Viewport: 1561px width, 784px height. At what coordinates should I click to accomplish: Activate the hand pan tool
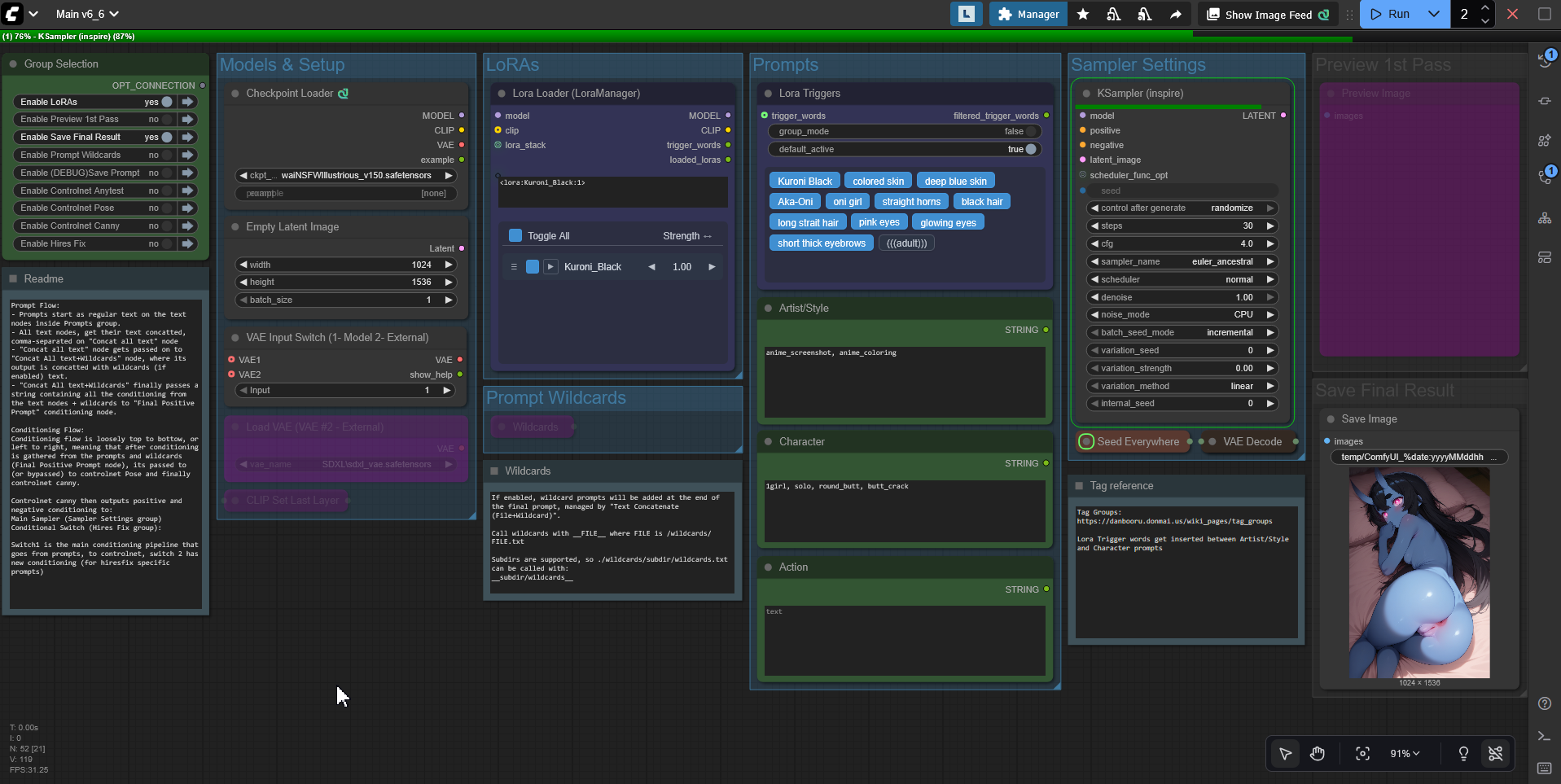pyautogui.click(x=1317, y=754)
